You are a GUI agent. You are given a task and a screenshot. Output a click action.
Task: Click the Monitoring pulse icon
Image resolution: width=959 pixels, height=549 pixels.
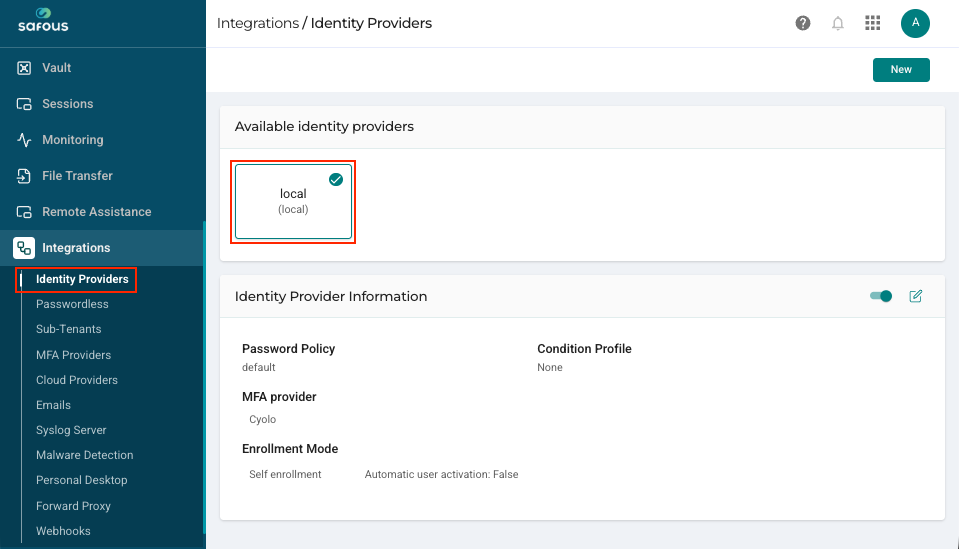click(24, 140)
